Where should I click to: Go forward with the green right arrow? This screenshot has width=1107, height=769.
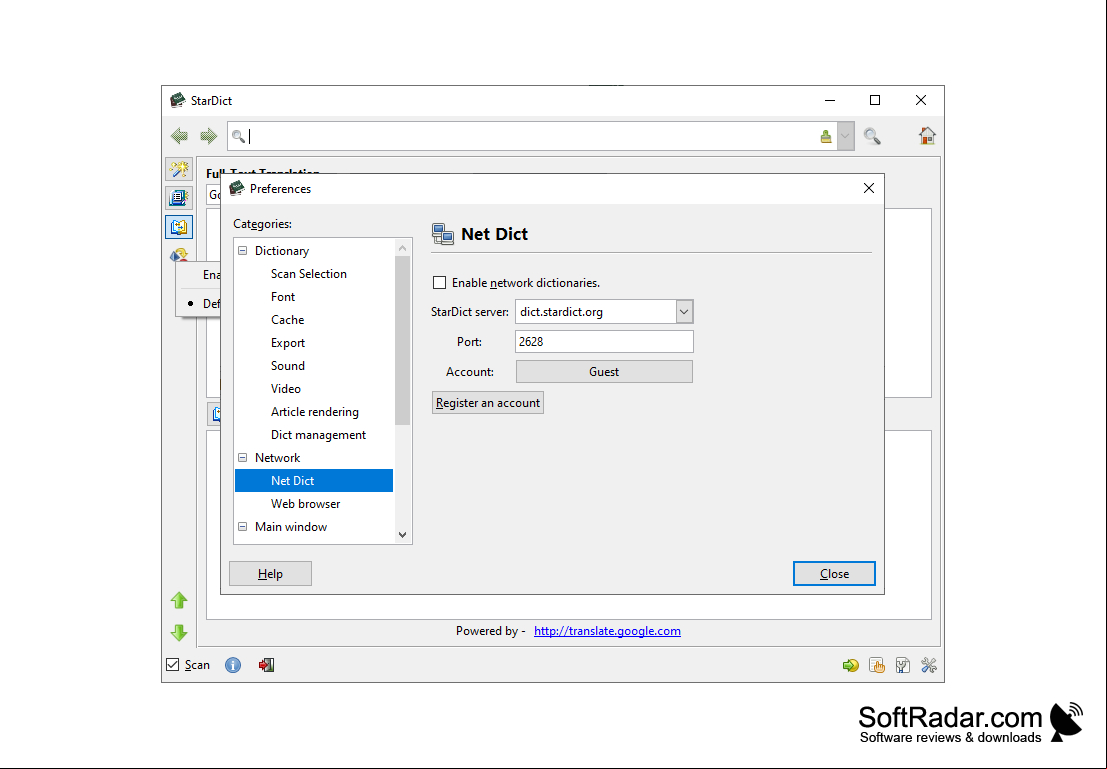pos(208,136)
